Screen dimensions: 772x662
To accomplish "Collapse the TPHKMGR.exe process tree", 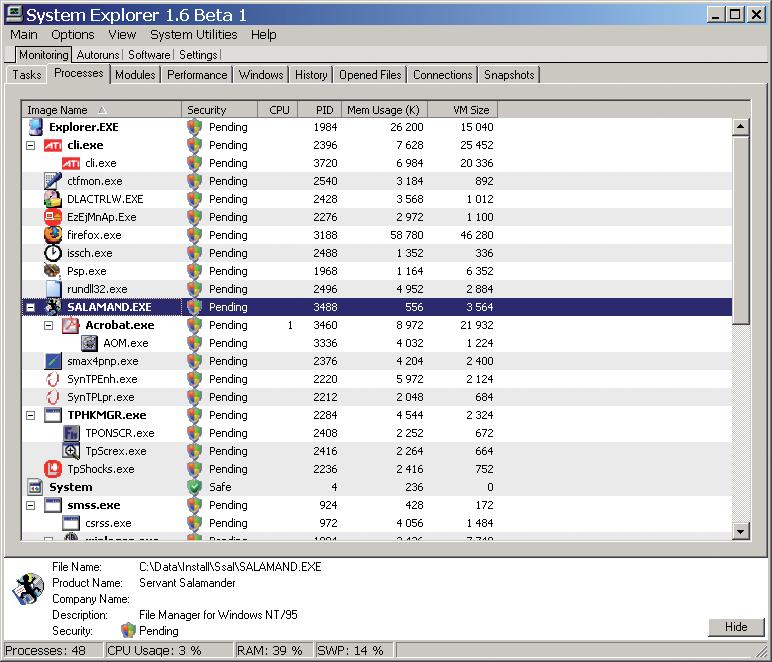I will tap(31, 415).
